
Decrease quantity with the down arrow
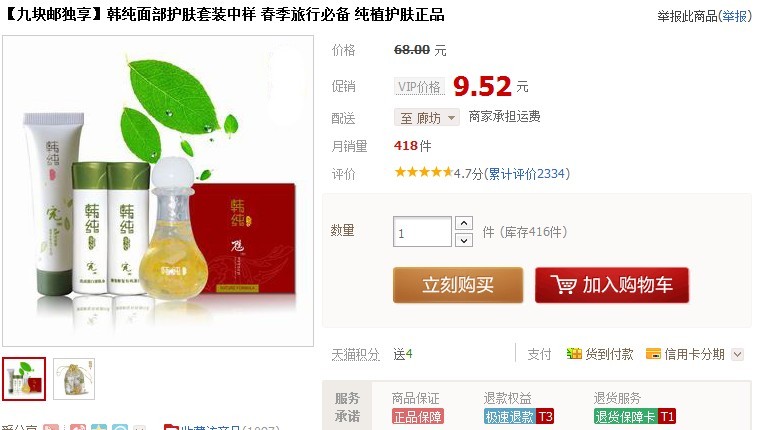pyautogui.click(x=464, y=240)
